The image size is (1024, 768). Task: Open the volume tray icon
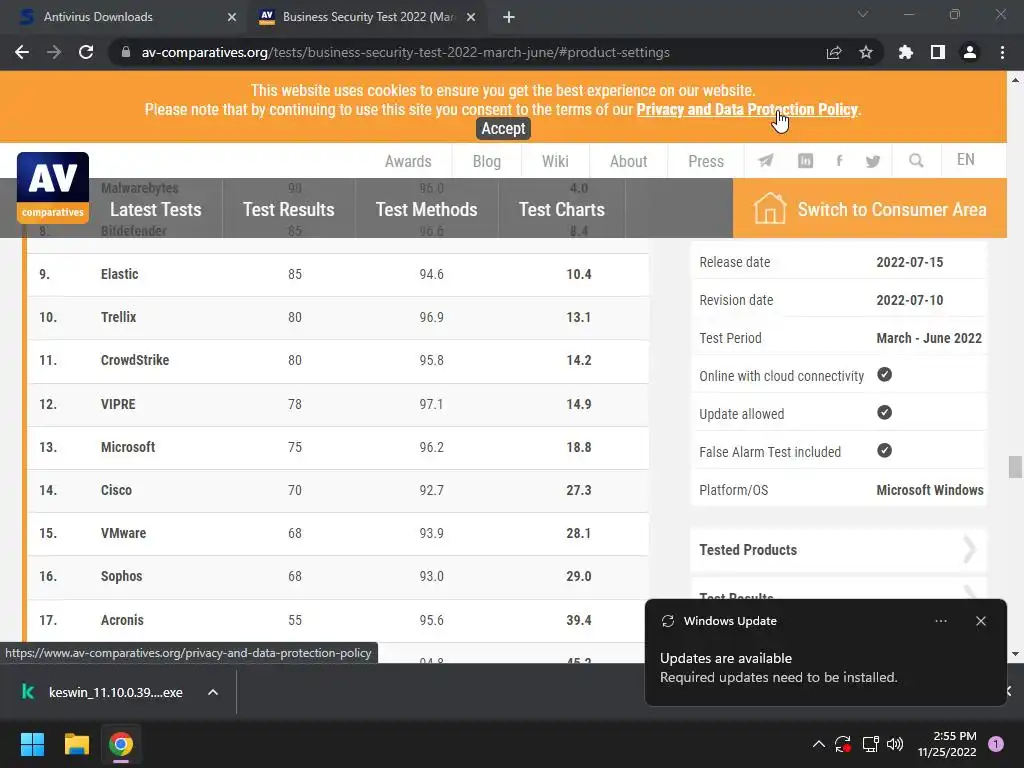click(x=895, y=744)
